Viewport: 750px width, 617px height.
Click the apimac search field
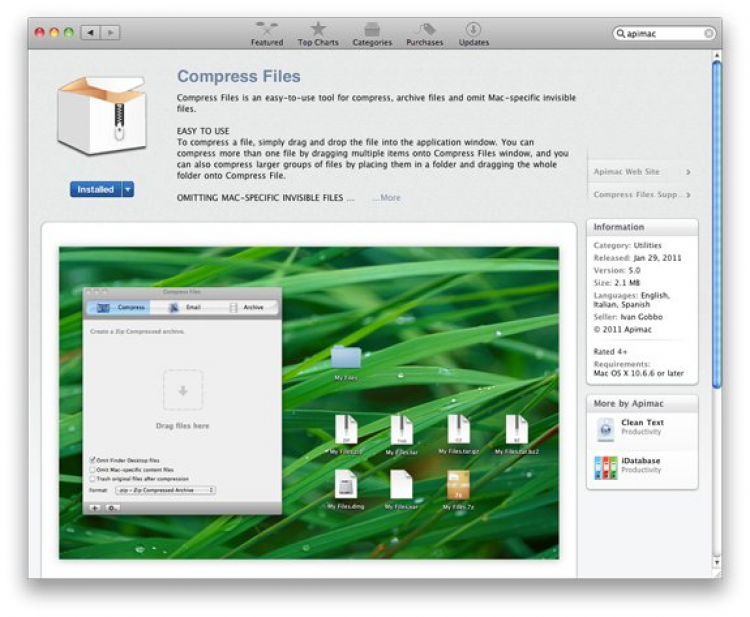click(x=664, y=33)
